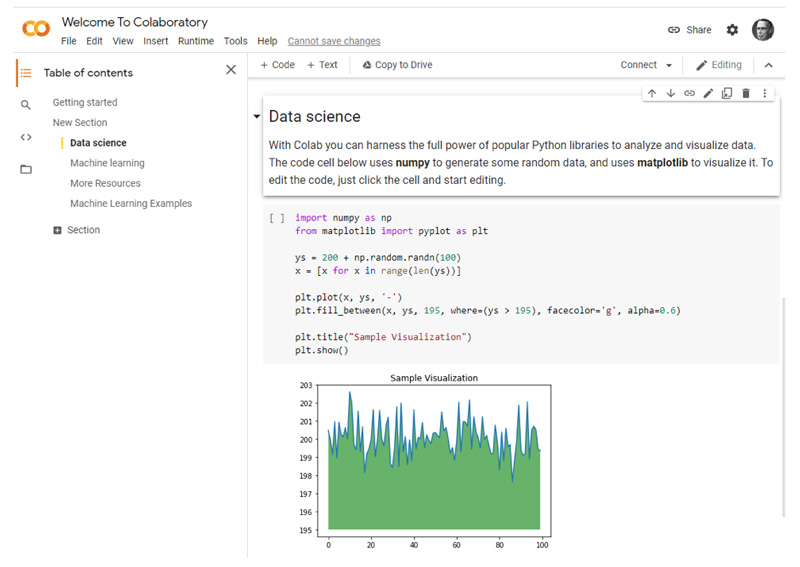Click in the import numpy code line
800x567 pixels.
coord(343,217)
